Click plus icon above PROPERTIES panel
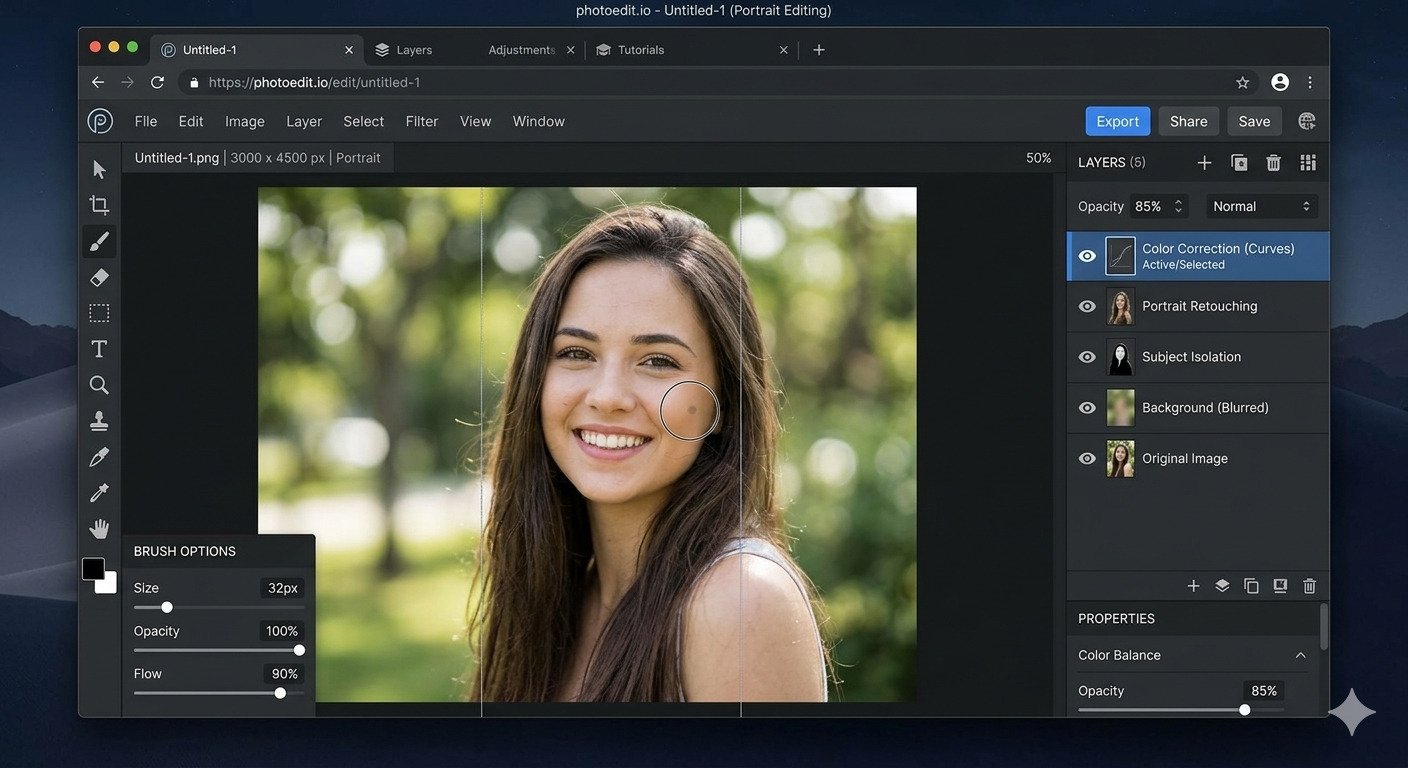The height and width of the screenshot is (768, 1408). 1193,586
